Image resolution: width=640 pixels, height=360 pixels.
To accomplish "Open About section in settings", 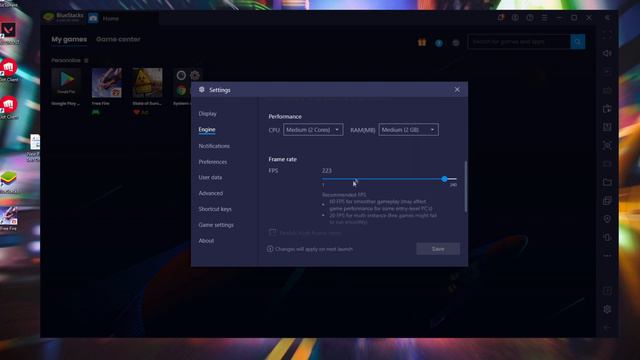I will 206,240.
